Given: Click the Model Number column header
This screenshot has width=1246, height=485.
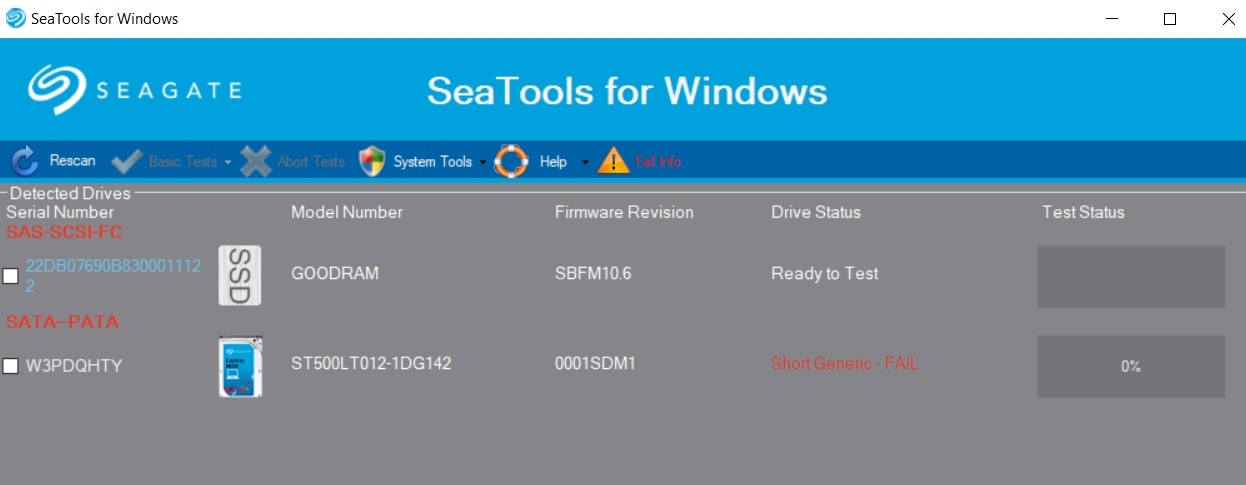Looking at the screenshot, I should click(x=347, y=212).
